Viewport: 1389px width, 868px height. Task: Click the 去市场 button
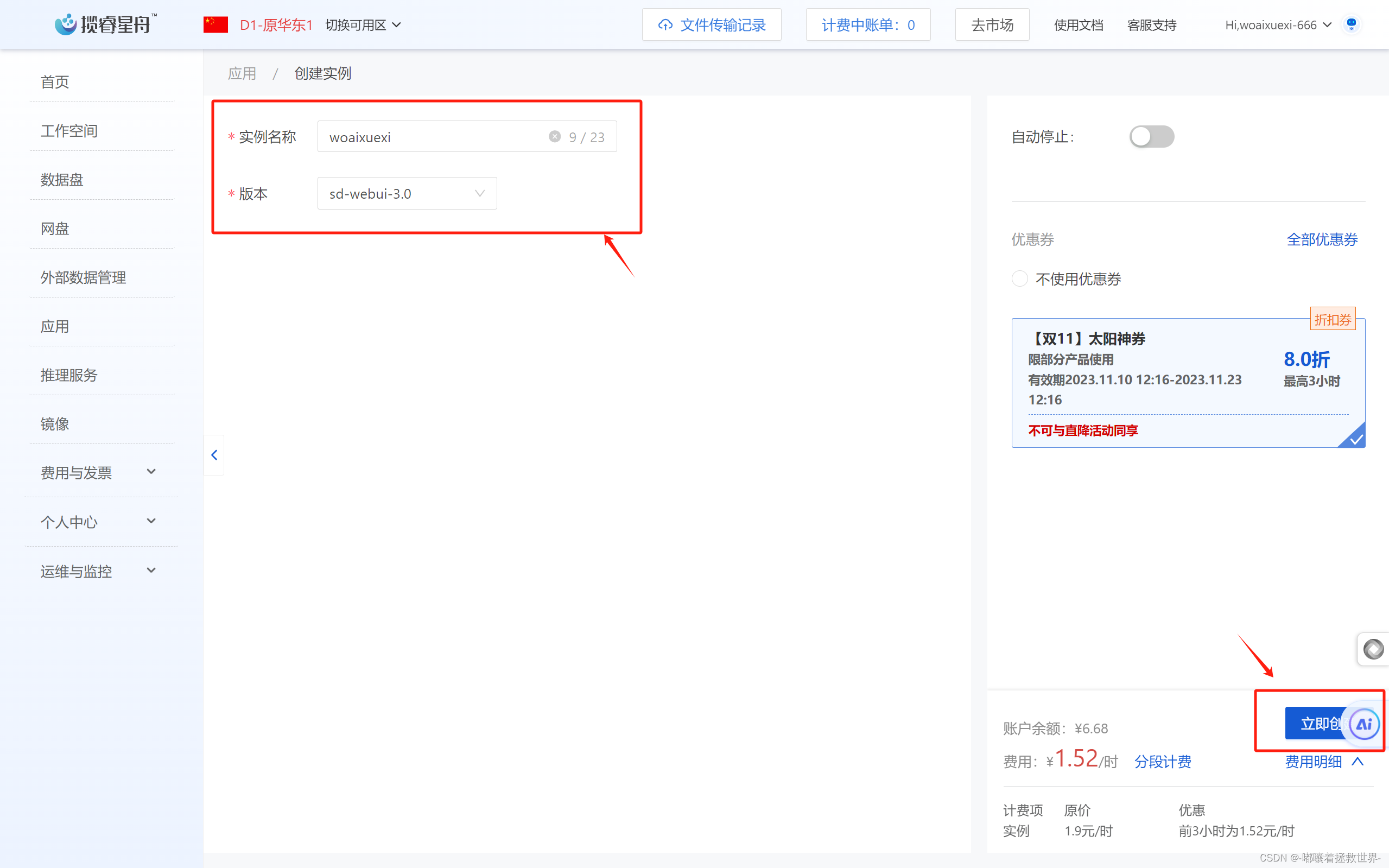tap(992, 26)
